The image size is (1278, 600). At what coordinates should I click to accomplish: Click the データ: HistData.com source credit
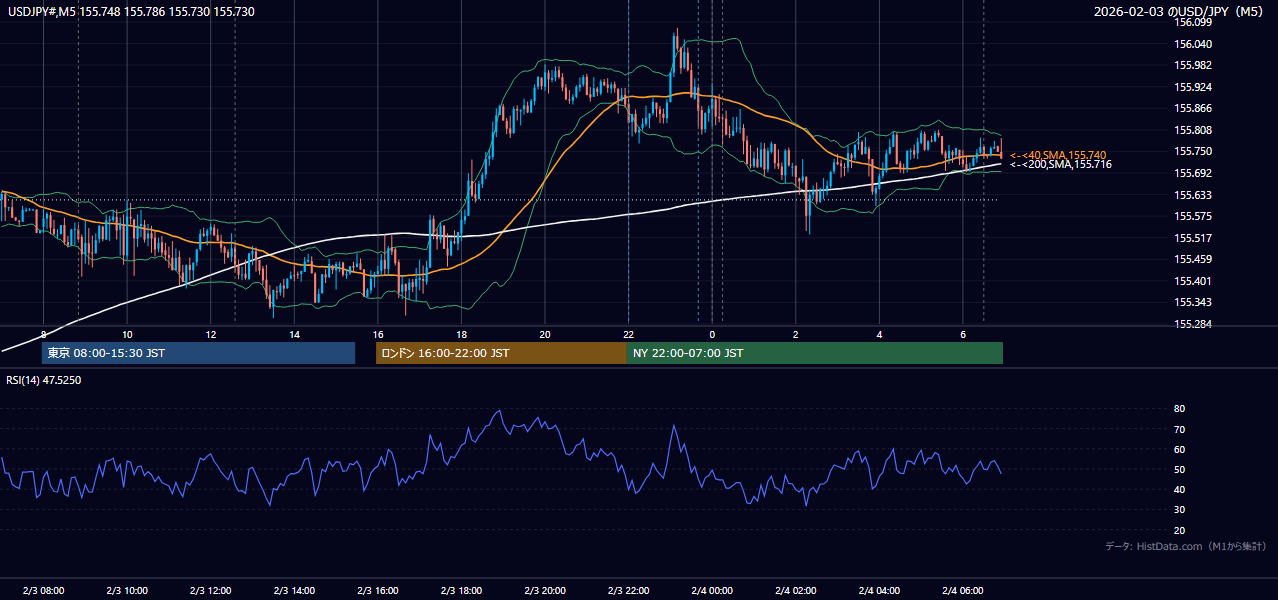[x=1186, y=546]
